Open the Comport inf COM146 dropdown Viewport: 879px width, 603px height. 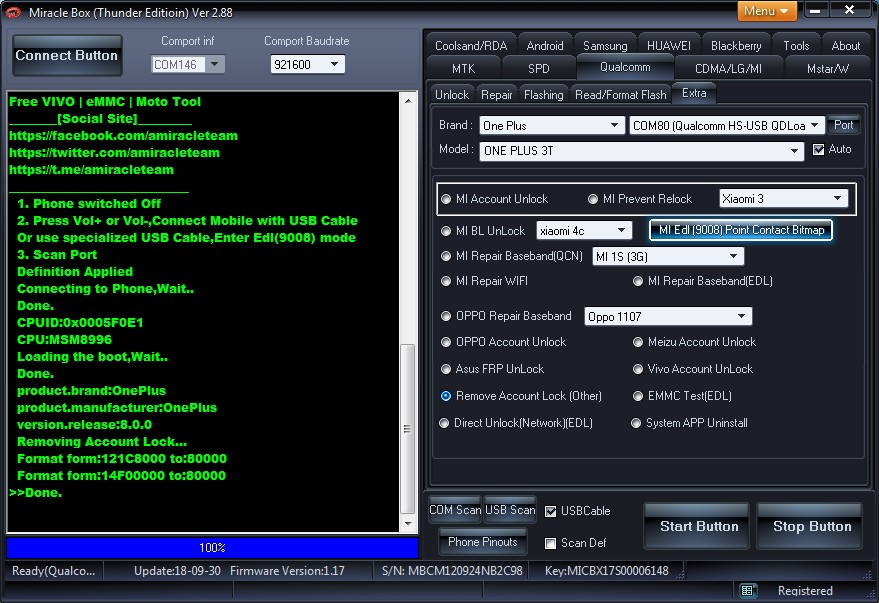pyautogui.click(x=187, y=64)
